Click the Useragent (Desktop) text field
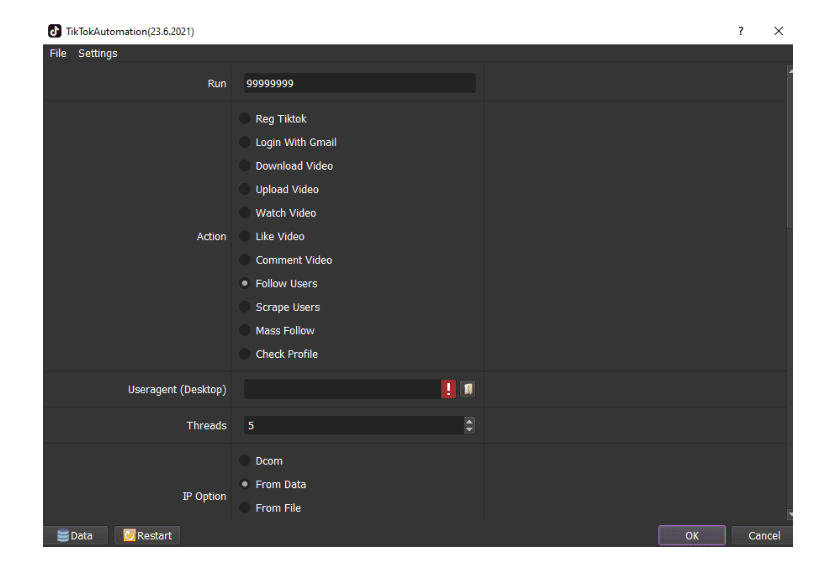The height and width of the screenshot is (562, 818). point(342,389)
